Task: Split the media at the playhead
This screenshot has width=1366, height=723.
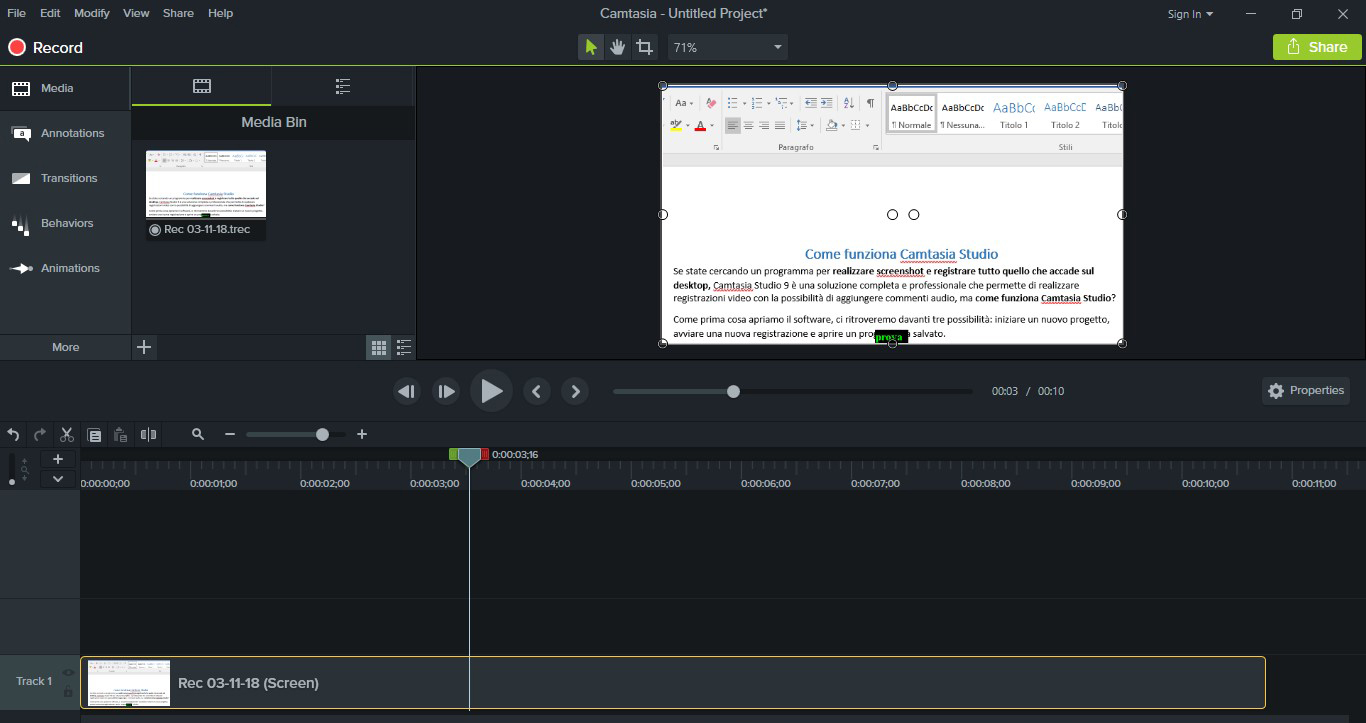Action: [147, 434]
